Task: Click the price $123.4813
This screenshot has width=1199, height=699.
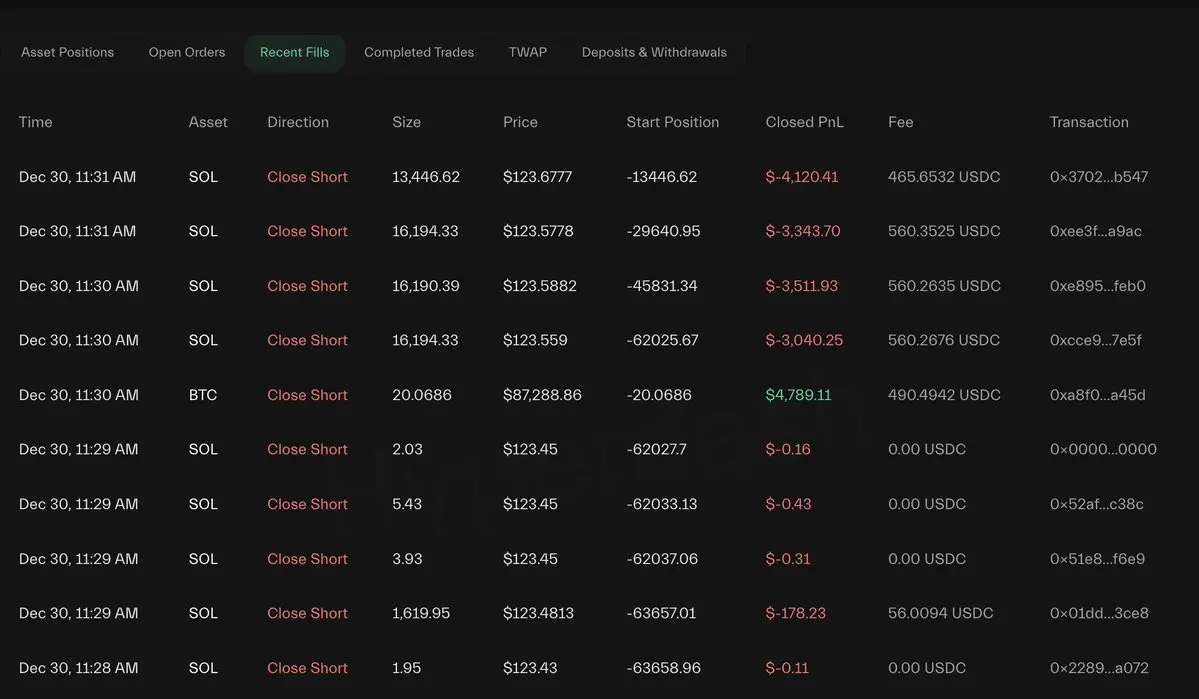Action: 538,613
